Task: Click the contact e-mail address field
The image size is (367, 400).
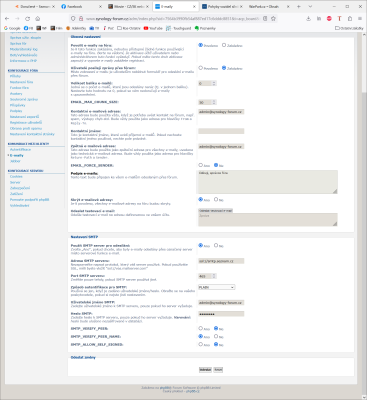Action: pos(221,112)
